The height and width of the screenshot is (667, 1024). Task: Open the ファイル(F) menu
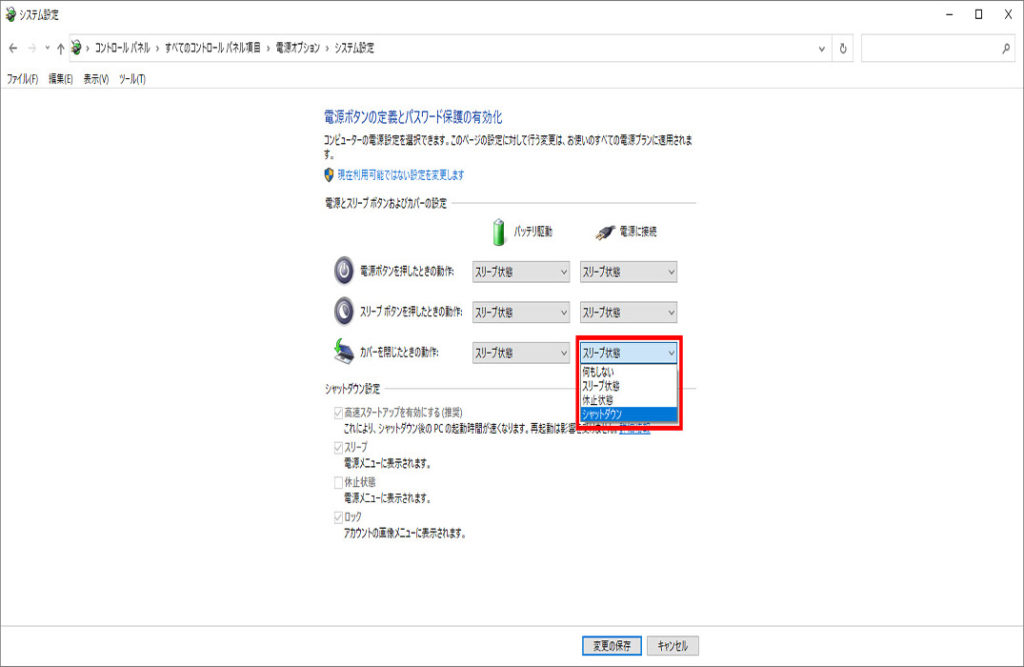click(22, 79)
